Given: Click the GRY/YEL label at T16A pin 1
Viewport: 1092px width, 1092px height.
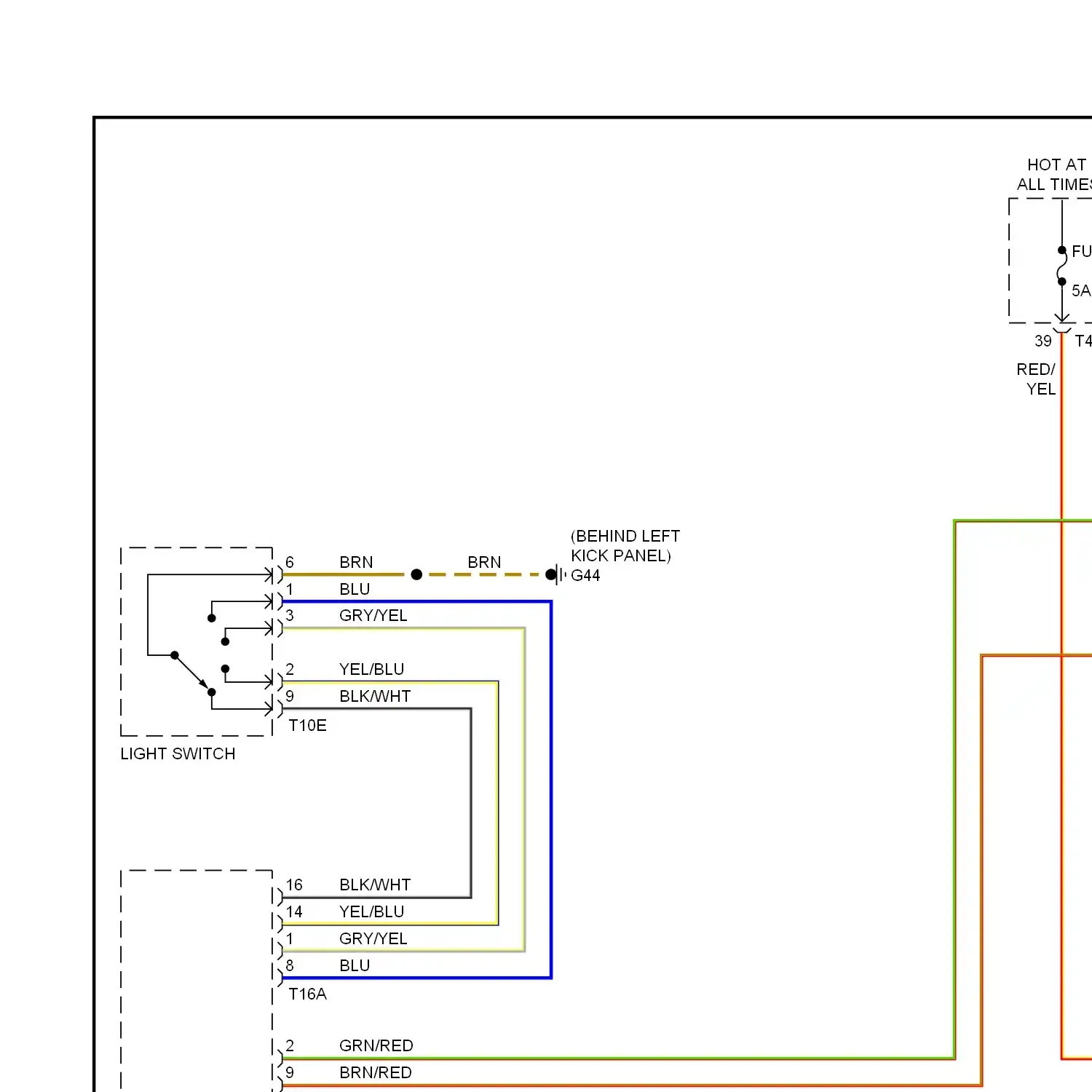Looking at the screenshot, I should click(x=373, y=938).
